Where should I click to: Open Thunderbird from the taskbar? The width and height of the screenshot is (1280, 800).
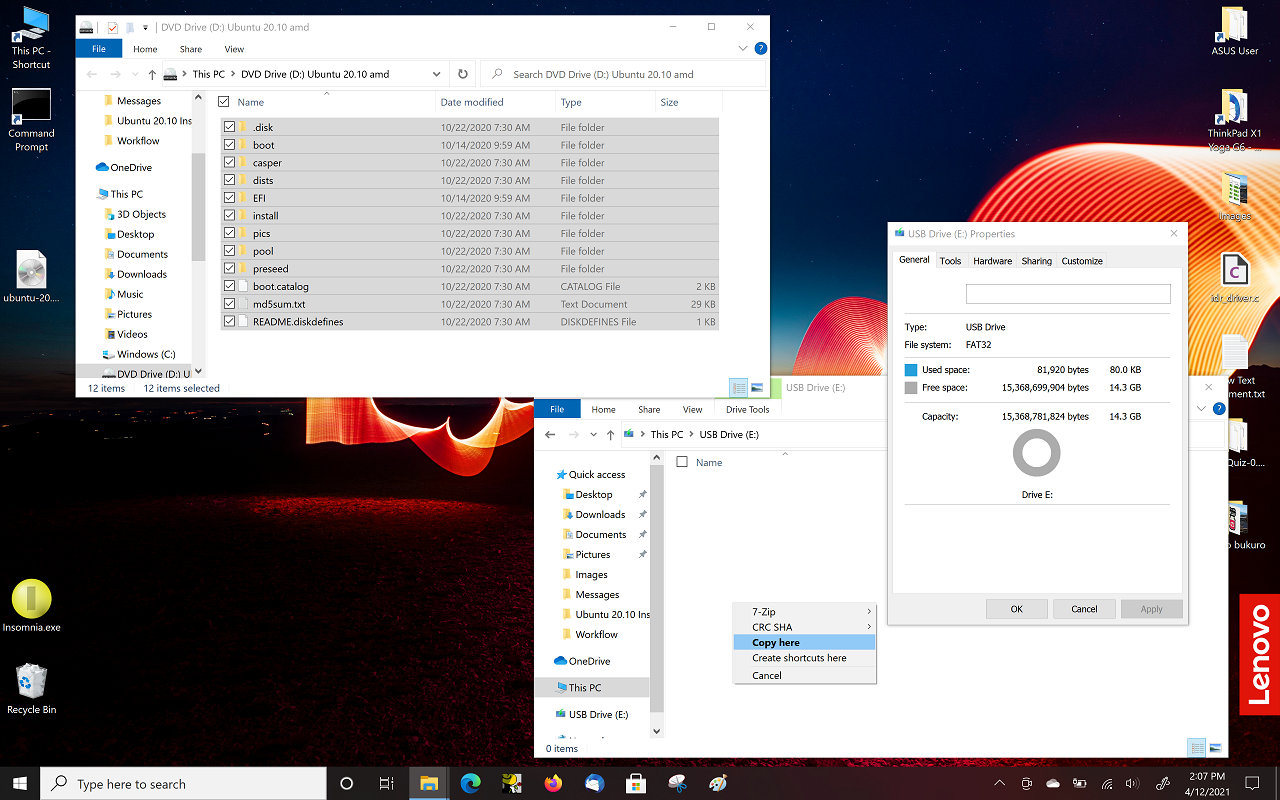click(595, 783)
